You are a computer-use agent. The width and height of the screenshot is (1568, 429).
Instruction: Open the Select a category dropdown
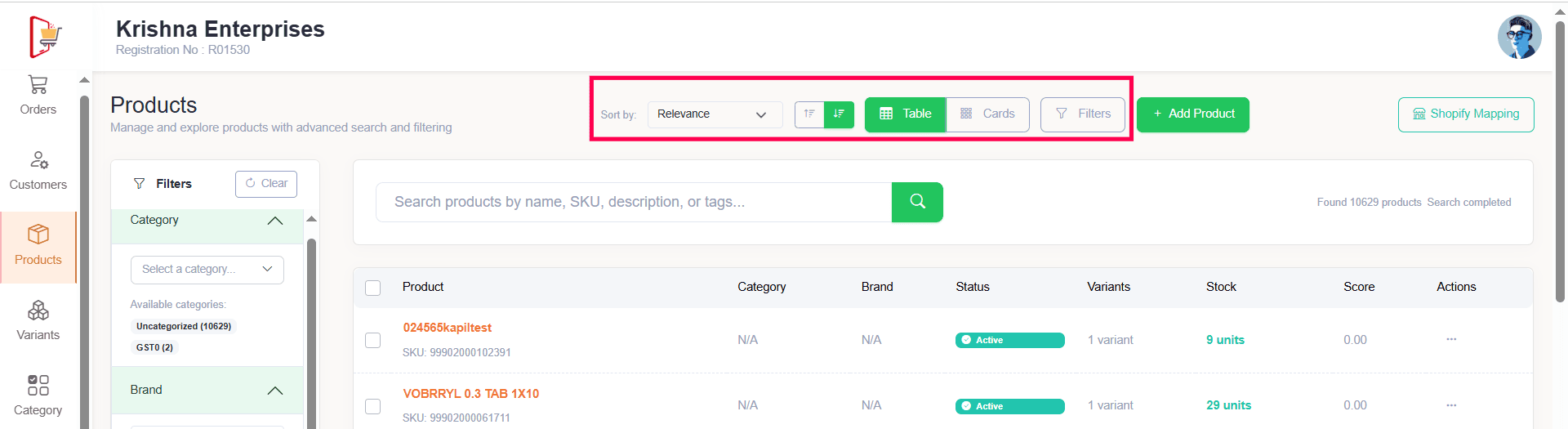(207, 270)
